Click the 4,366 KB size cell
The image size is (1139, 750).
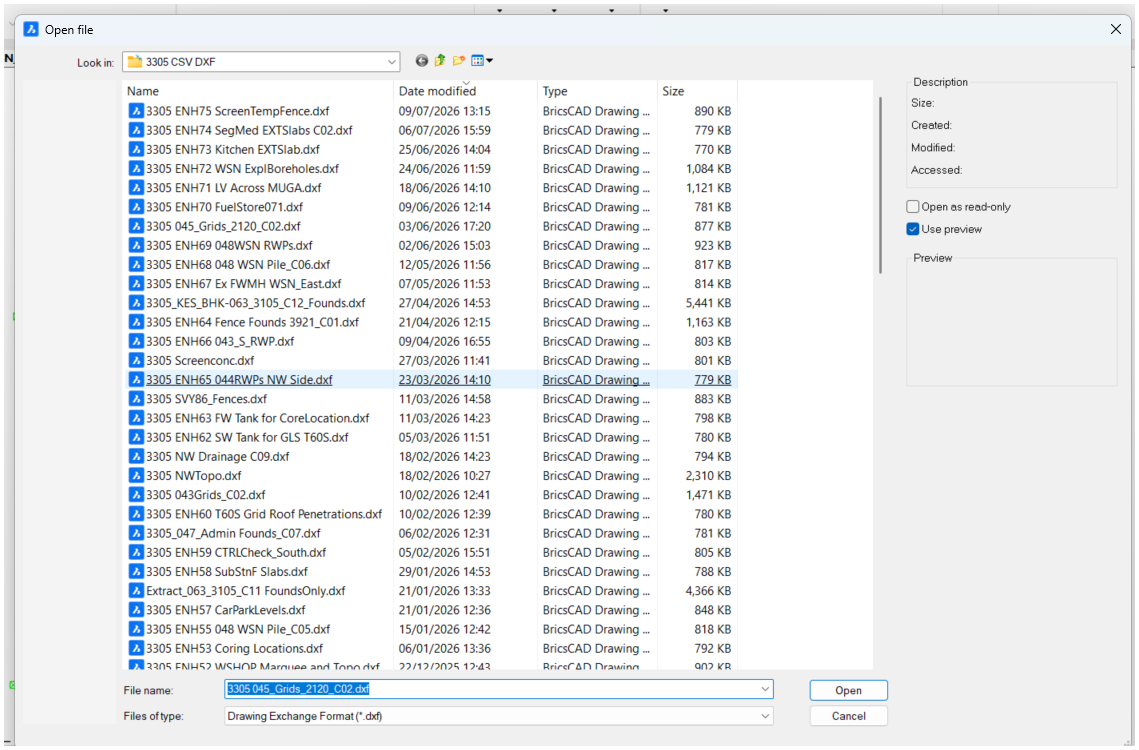click(x=708, y=591)
